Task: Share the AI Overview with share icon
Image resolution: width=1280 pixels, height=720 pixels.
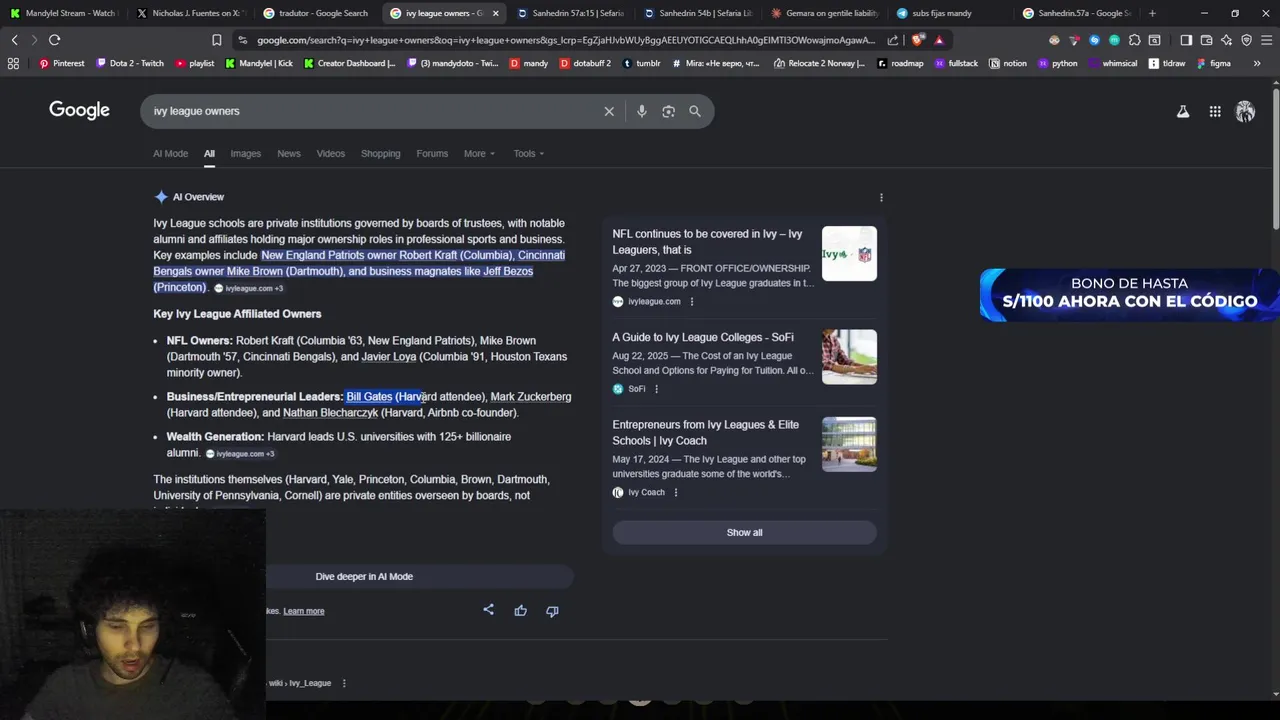Action: point(488,610)
